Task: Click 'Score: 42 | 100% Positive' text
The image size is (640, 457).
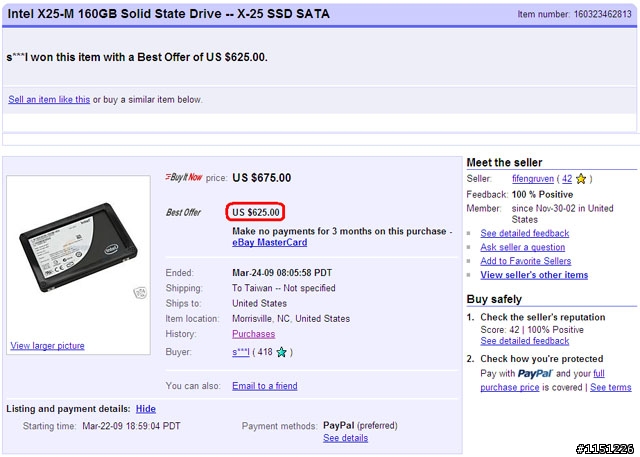Action: tap(532, 330)
